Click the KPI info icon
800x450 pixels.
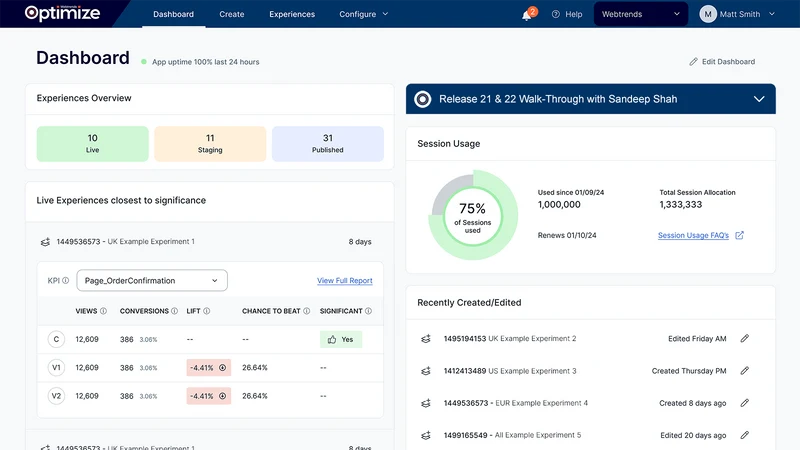tap(65, 281)
